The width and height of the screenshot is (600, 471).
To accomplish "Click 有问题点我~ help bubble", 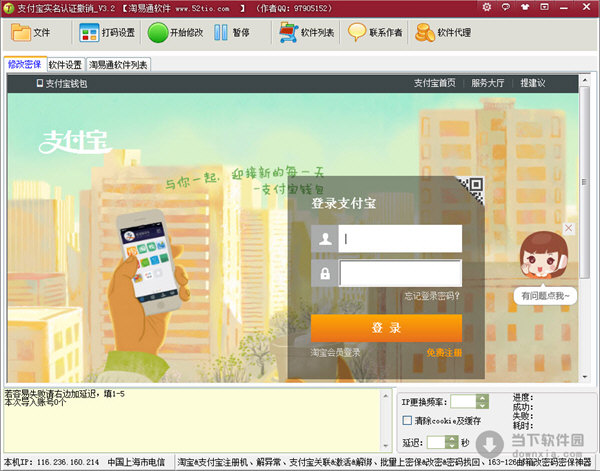I will tap(545, 296).
